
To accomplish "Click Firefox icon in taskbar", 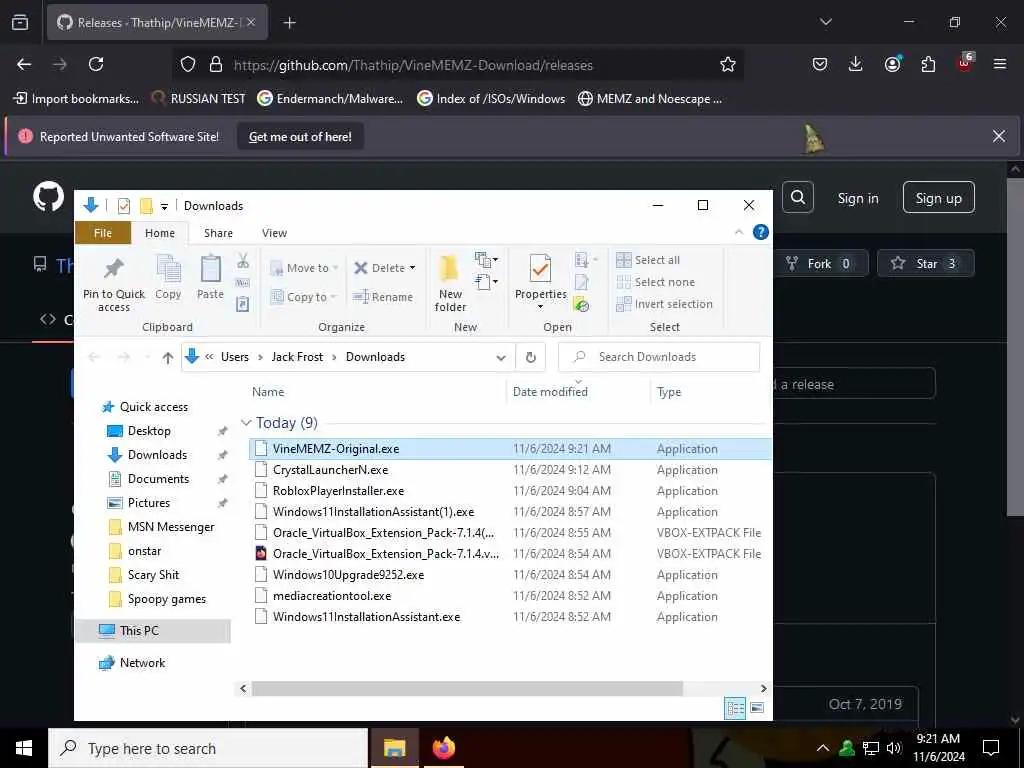I will (x=443, y=748).
